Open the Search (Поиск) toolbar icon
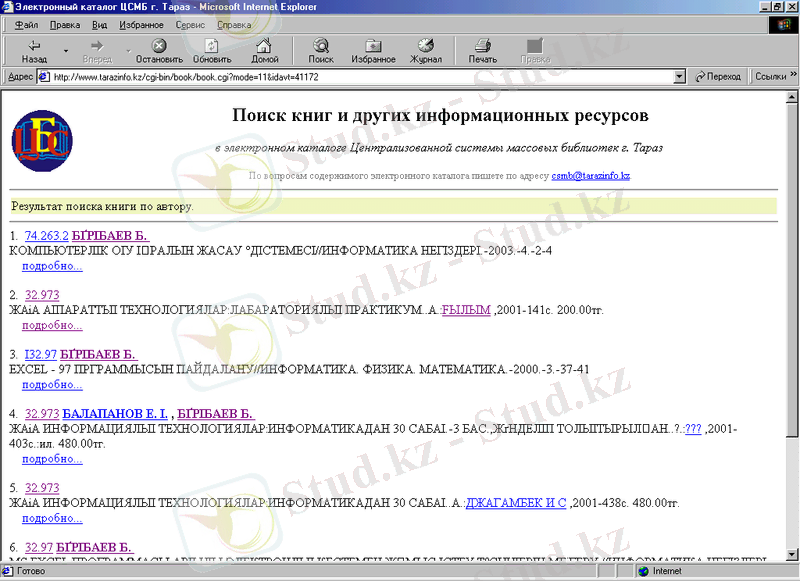This screenshot has width=800, height=581. click(321, 46)
